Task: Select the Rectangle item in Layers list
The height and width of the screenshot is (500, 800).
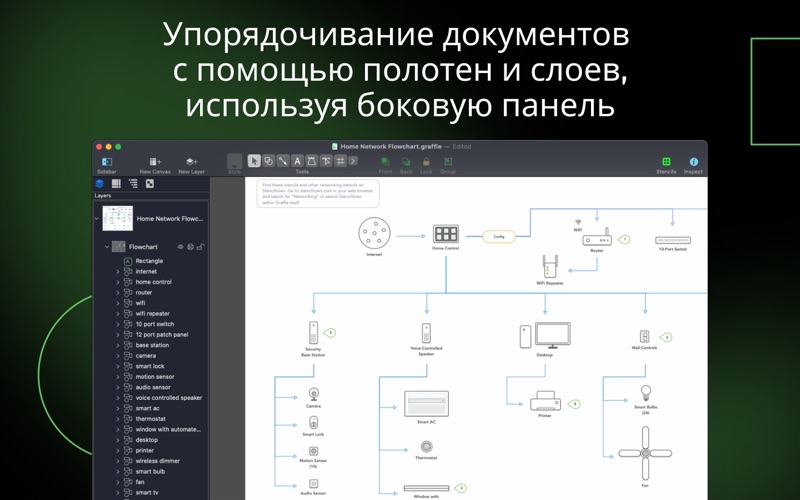Action: [x=149, y=261]
